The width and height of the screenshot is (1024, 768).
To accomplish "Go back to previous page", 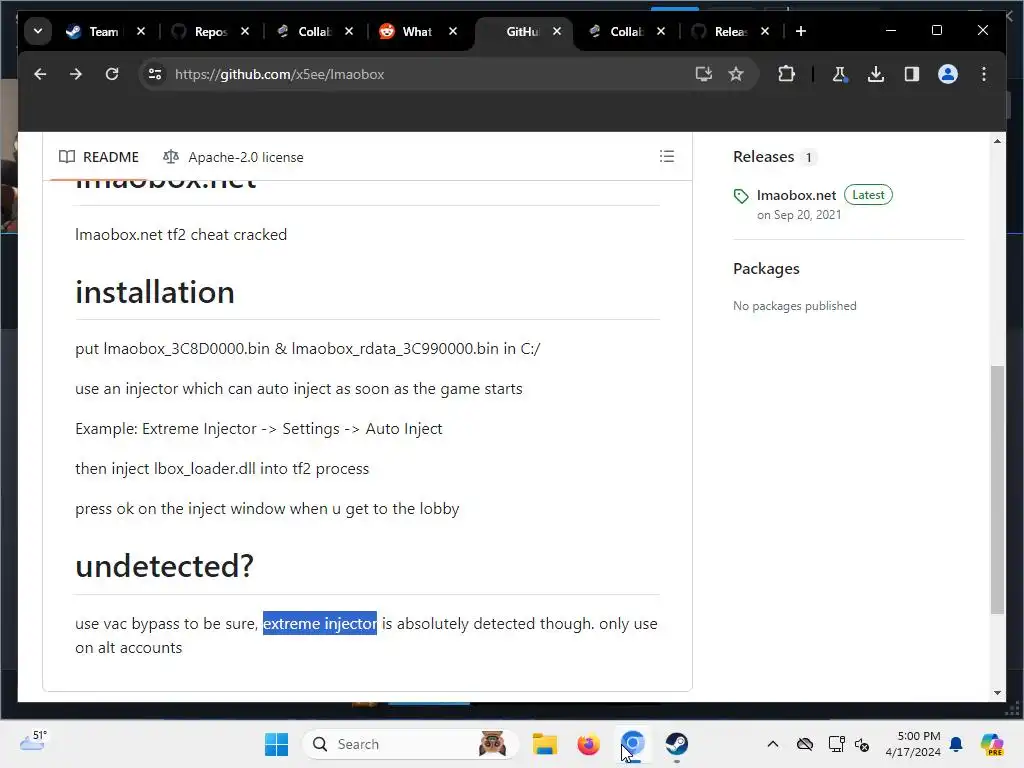I will tap(40, 74).
